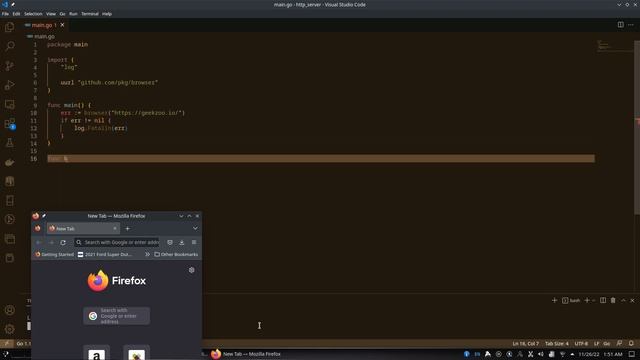Show more bookmarks with double chevron
The width and height of the screenshot is (640, 360).
coord(147,254)
